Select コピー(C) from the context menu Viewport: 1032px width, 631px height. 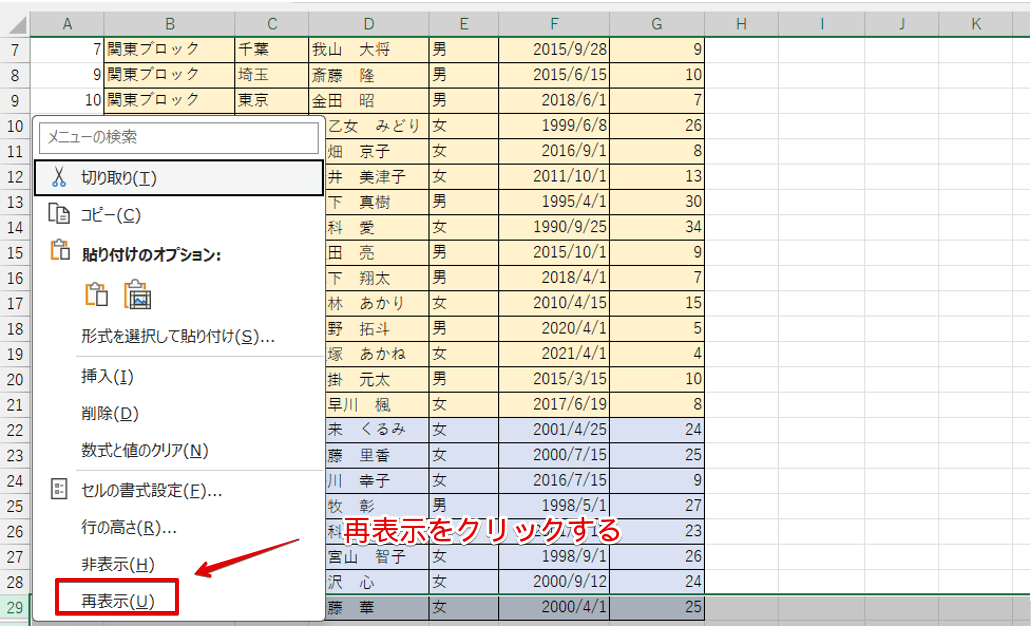tap(178, 215)
